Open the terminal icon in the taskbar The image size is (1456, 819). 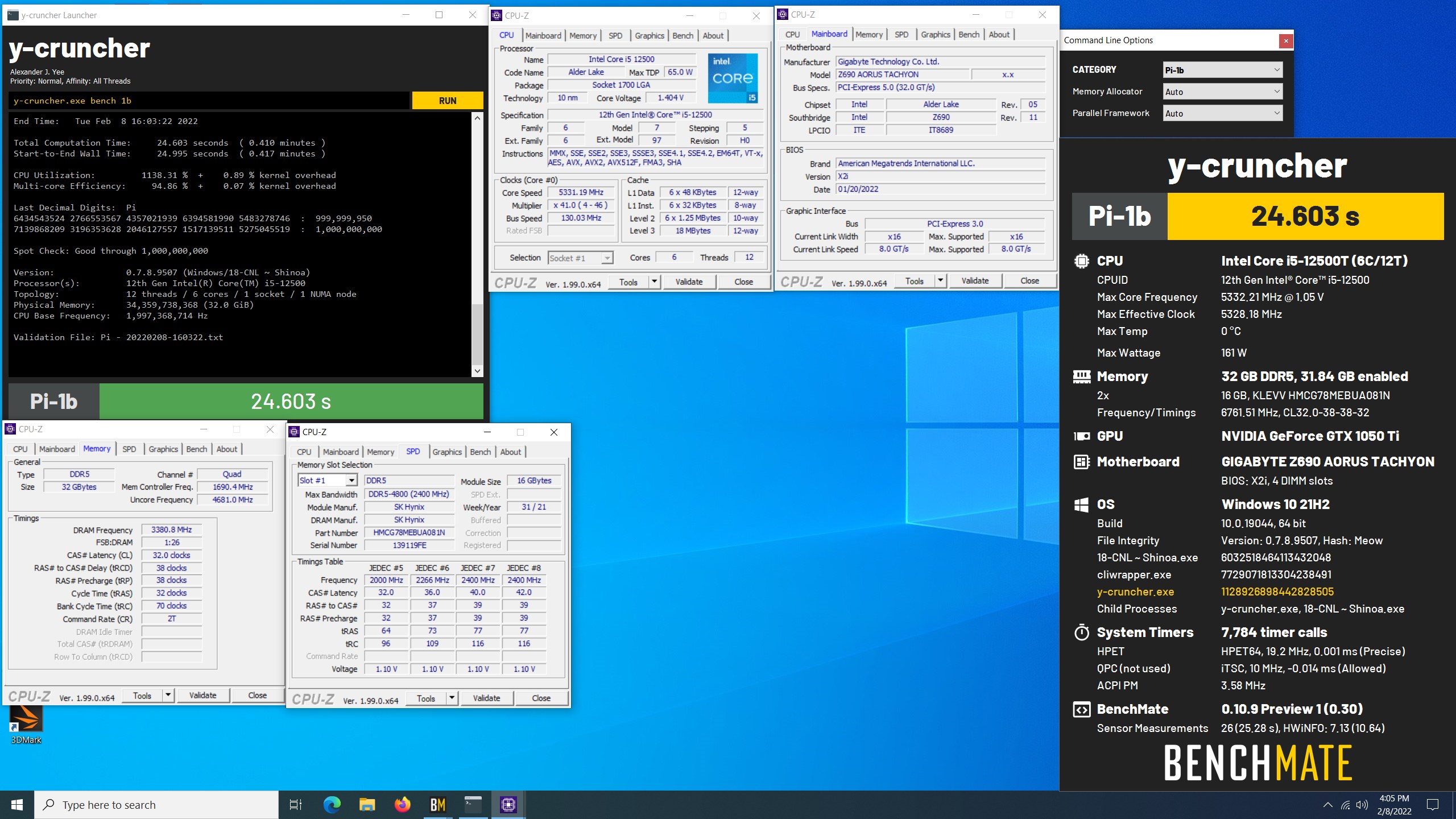tap(473, 805)
